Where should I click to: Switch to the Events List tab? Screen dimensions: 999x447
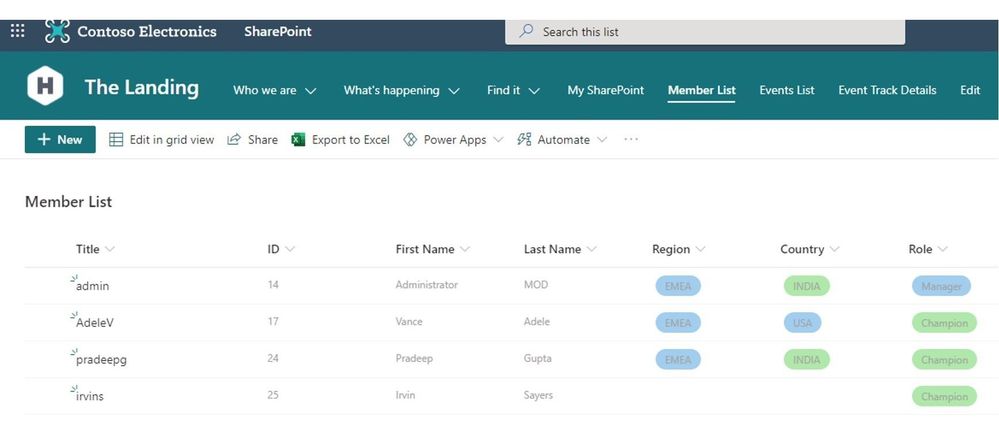pyautogui.click(x=786, y=90)
